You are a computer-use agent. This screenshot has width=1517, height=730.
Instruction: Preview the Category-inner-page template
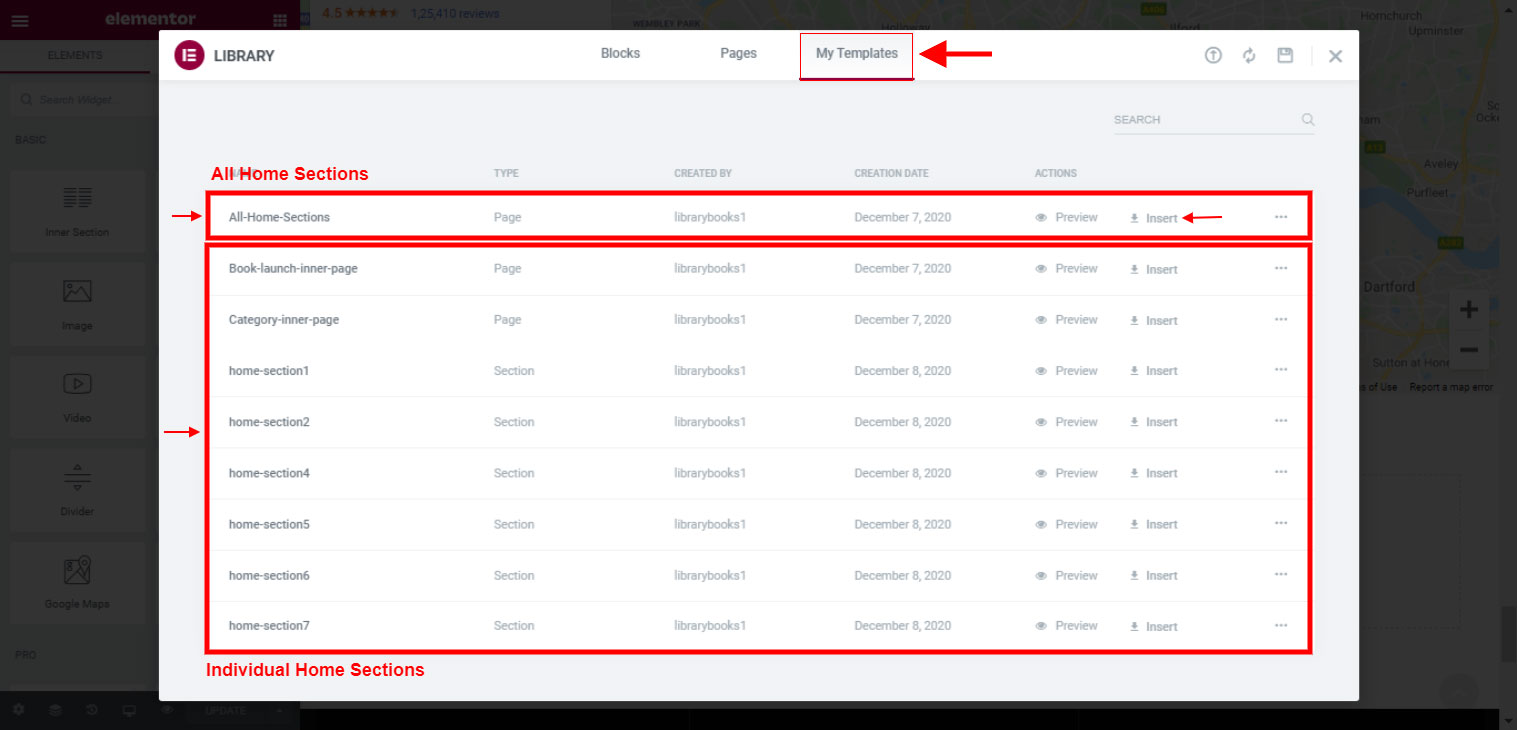[1066, 320]
